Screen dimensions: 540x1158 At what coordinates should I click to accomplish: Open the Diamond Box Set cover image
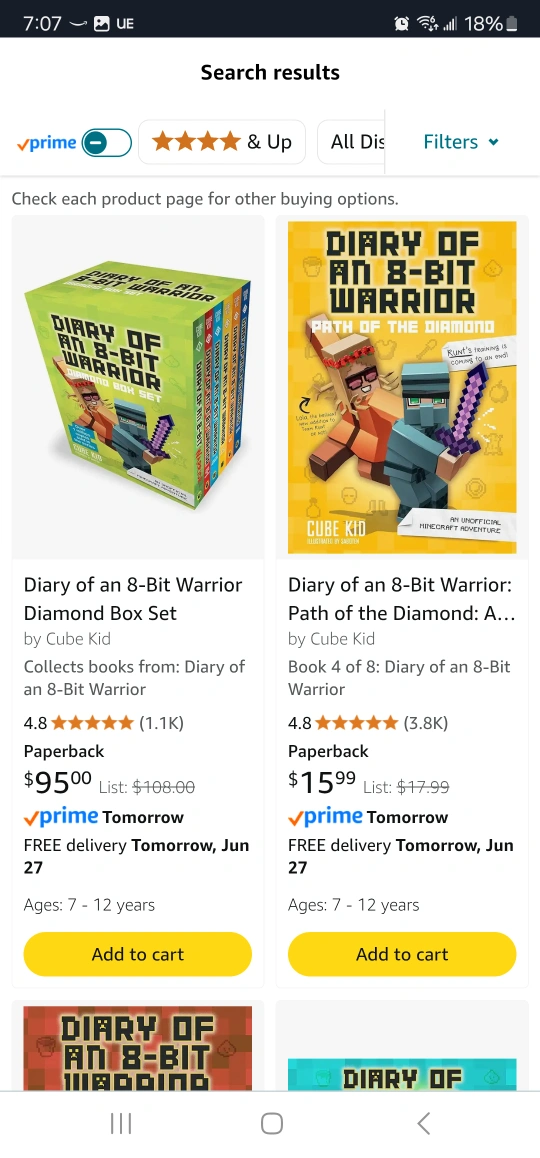(x=138, y=388)
